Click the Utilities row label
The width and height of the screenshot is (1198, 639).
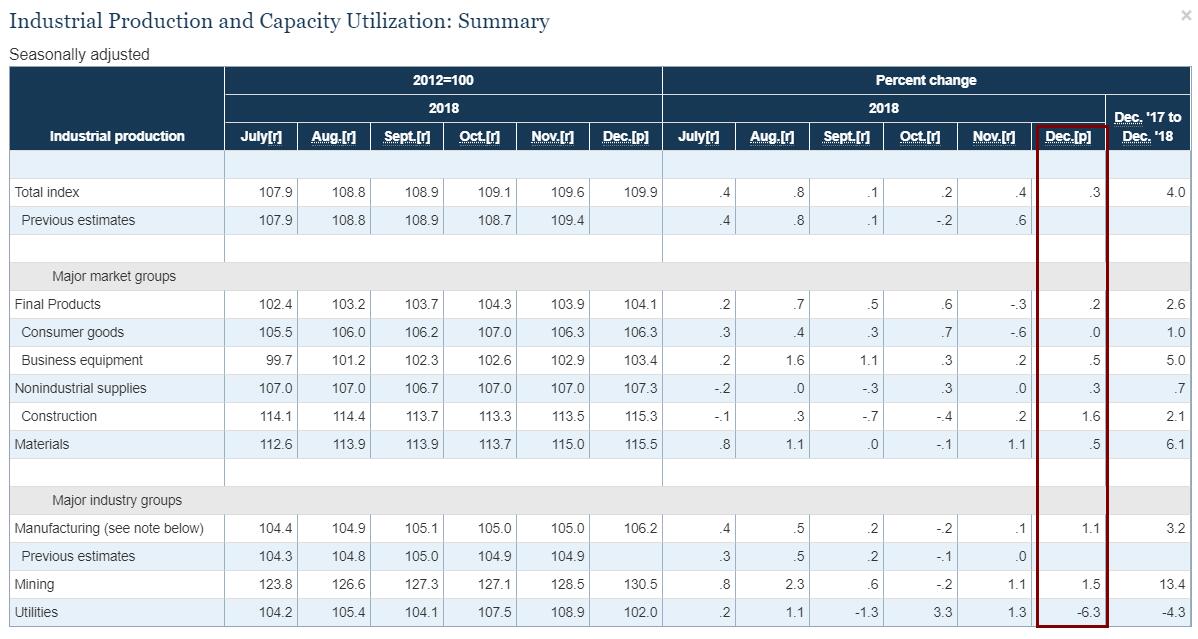tap(36, 612)
